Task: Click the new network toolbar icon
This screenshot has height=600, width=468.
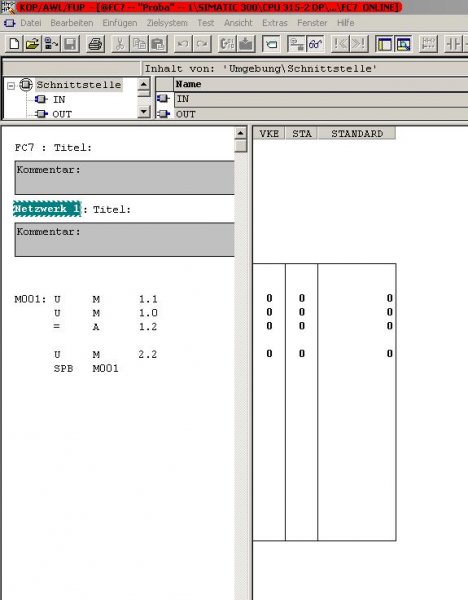Action: tap(428, 44)
